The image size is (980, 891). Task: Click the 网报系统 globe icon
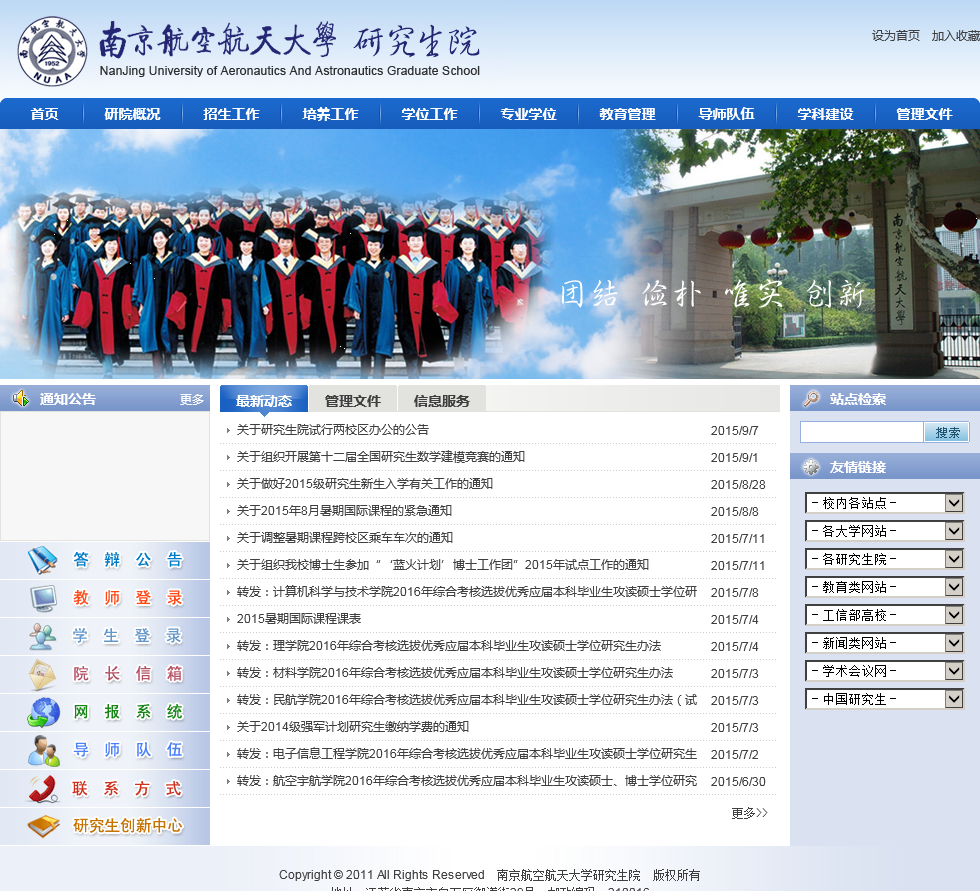click(43, 712)
